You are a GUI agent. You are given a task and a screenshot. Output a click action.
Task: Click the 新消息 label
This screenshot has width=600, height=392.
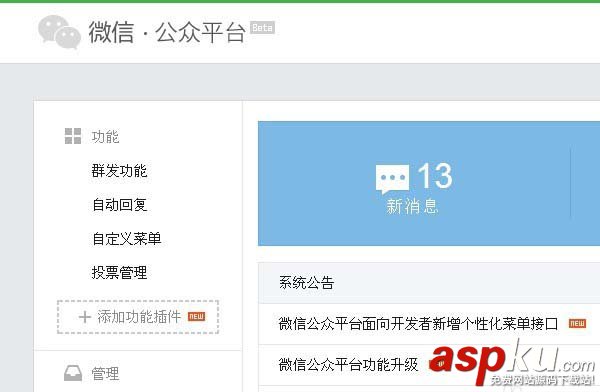(412, 206)
